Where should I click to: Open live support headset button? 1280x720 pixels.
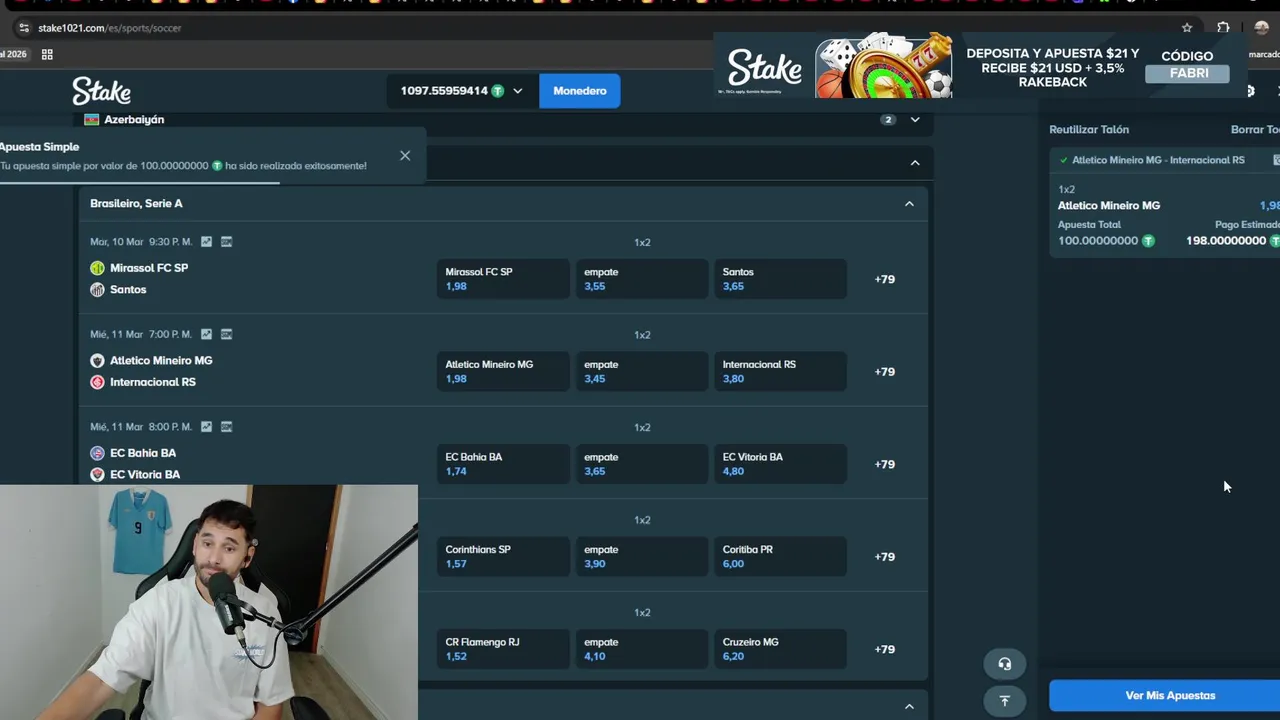(x=1004, y=664)
